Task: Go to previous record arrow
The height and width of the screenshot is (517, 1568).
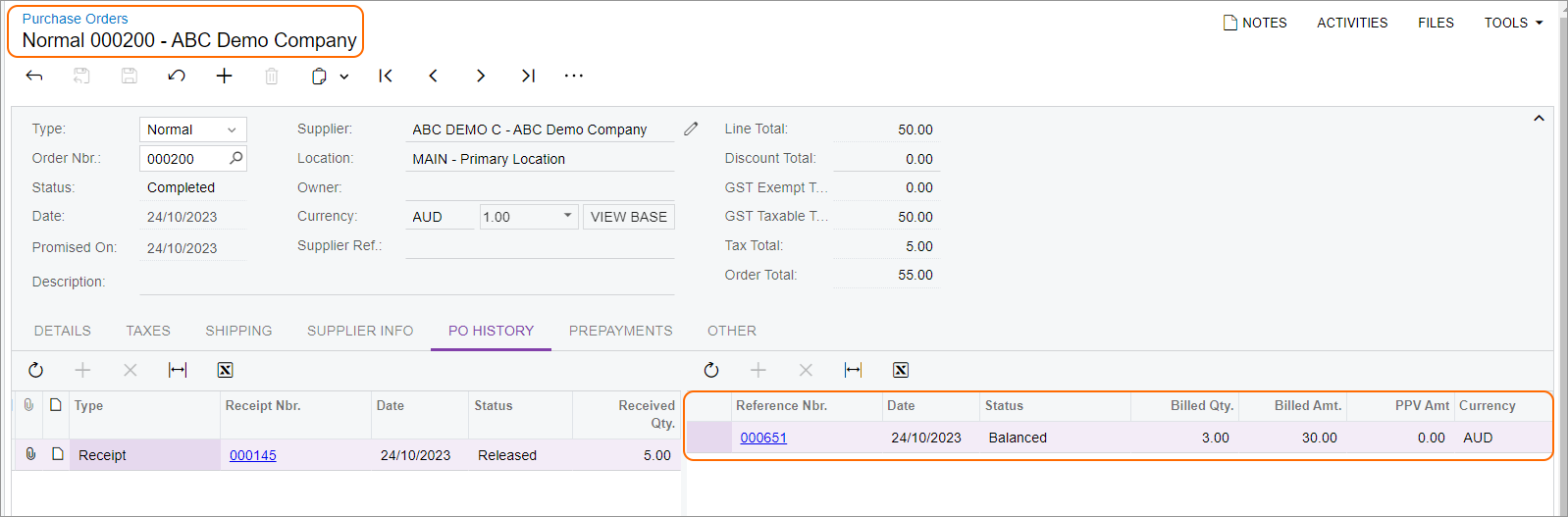Action: point(433,76)
